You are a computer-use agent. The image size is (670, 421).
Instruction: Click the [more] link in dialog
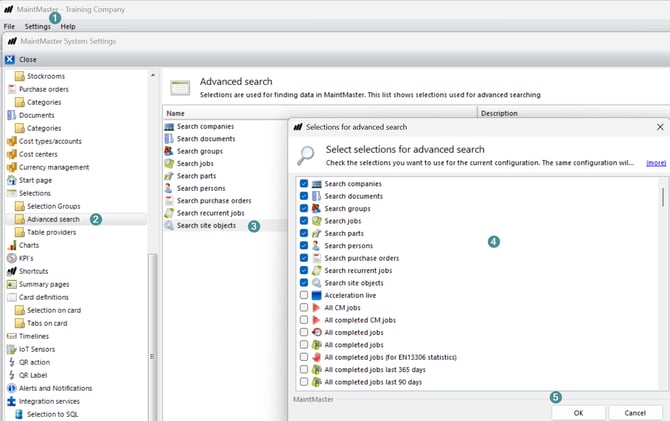point(656,163)
